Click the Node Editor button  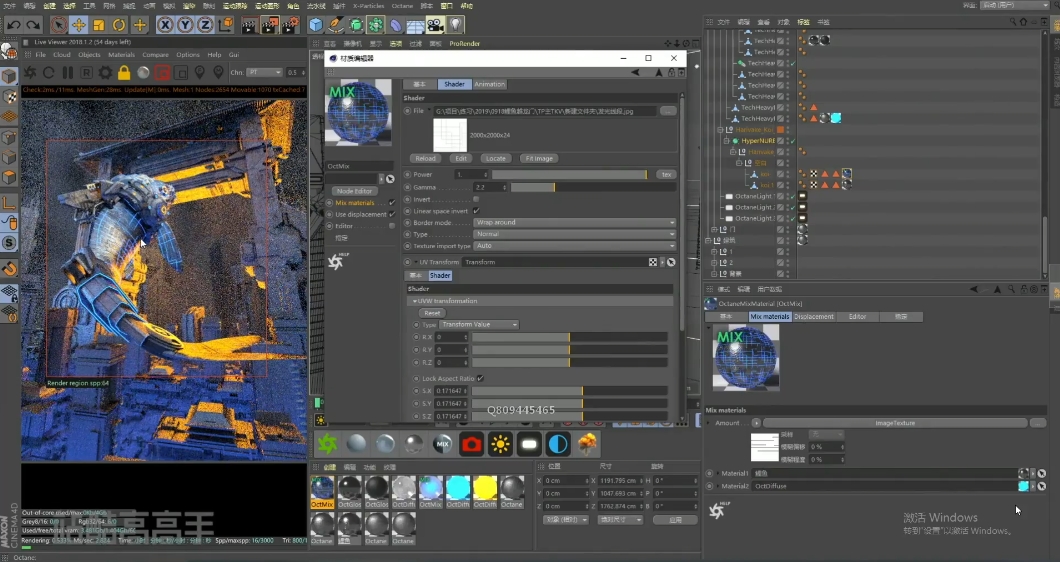[x=354, y=191]
